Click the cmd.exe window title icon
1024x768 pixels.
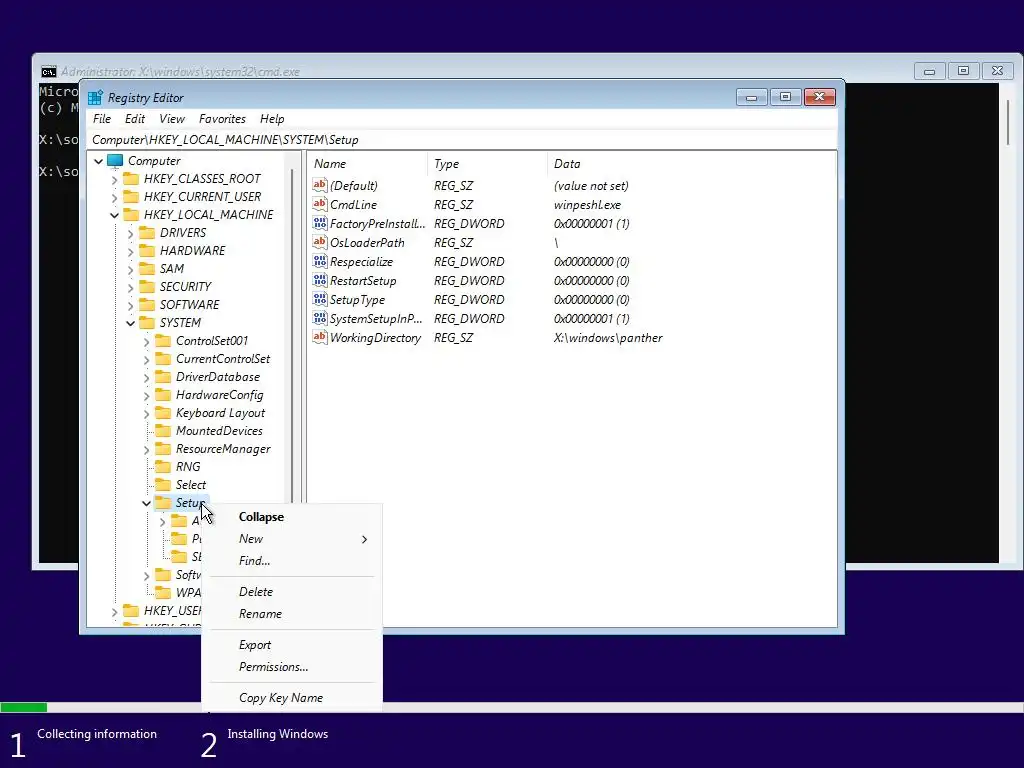pos(48,72)
